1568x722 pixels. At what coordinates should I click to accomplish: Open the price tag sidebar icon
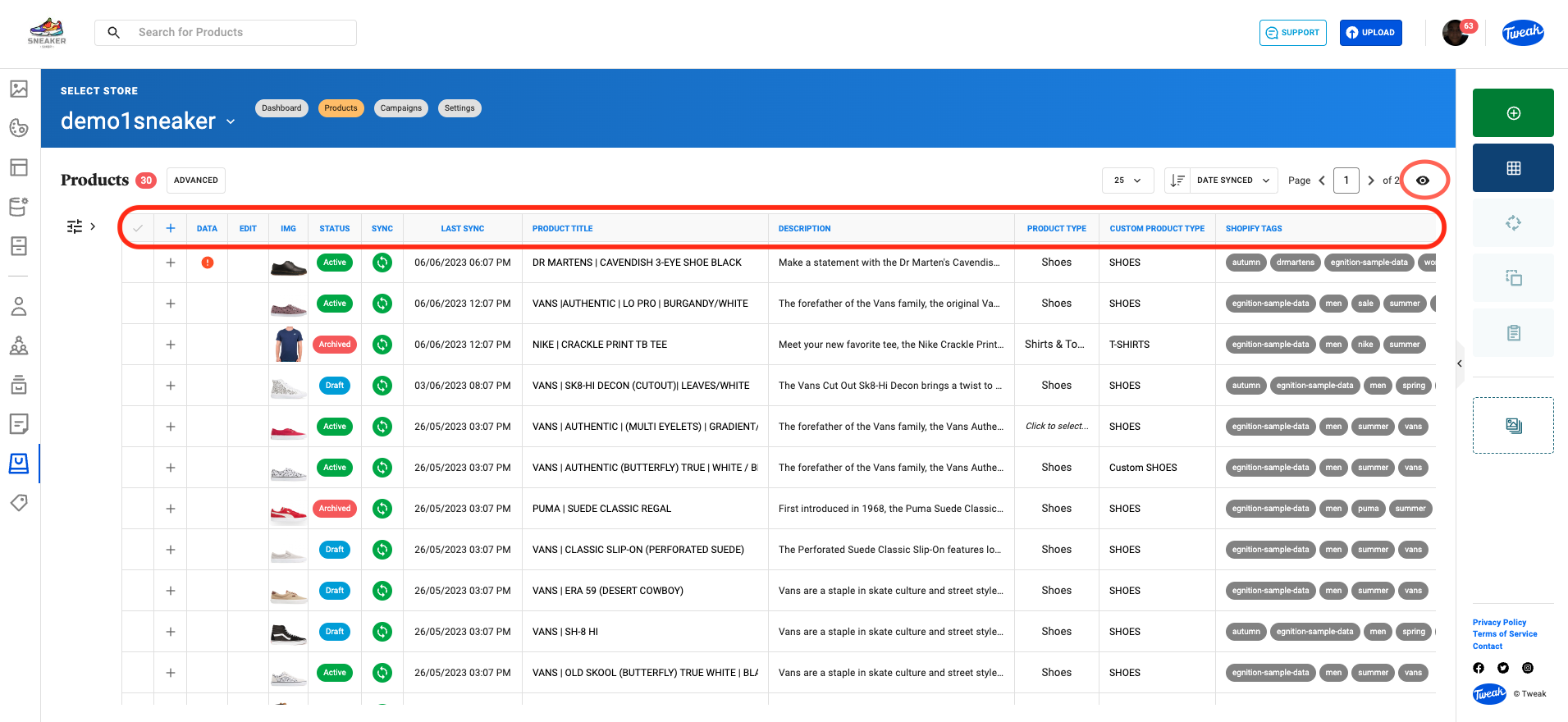pos(19,502)
